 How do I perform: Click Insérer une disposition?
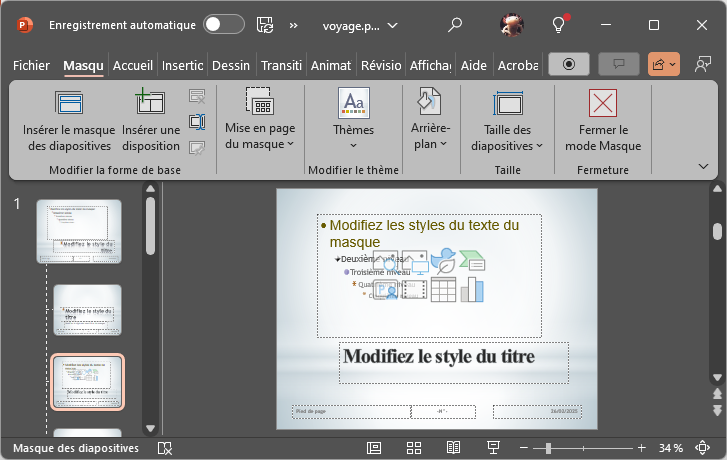point(151,121)
